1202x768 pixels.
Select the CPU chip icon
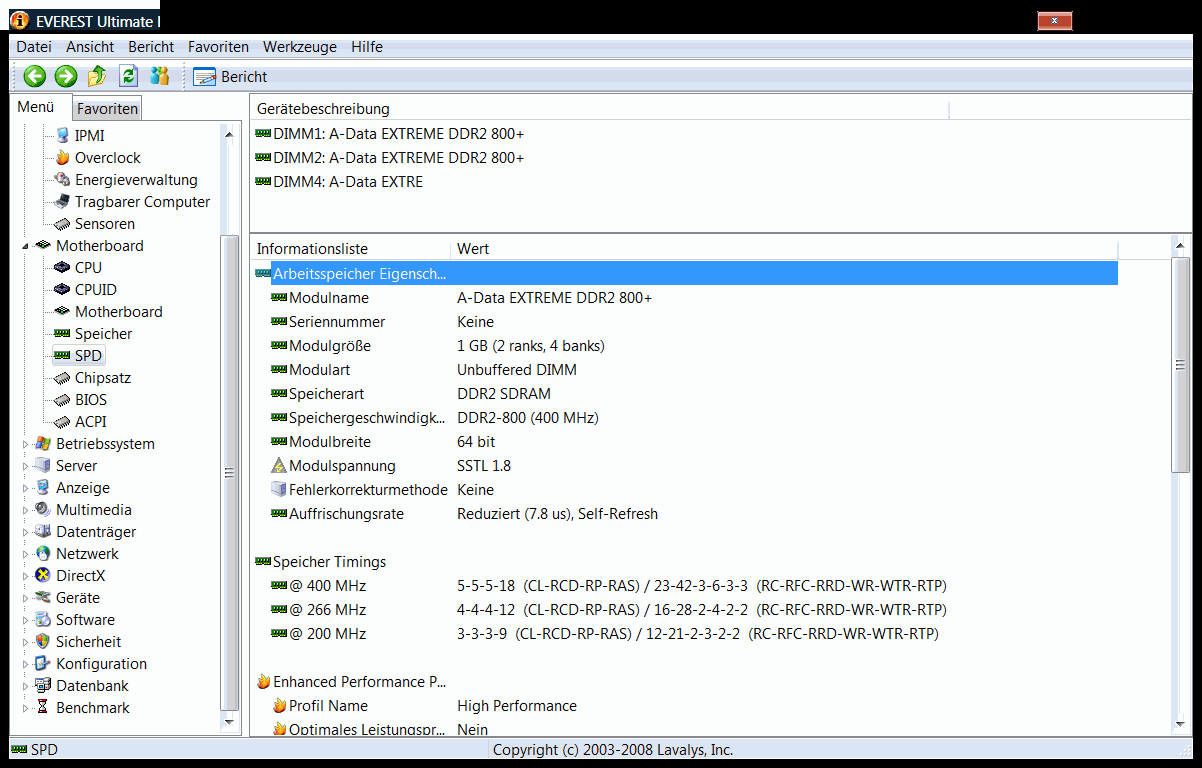(63, 267)
